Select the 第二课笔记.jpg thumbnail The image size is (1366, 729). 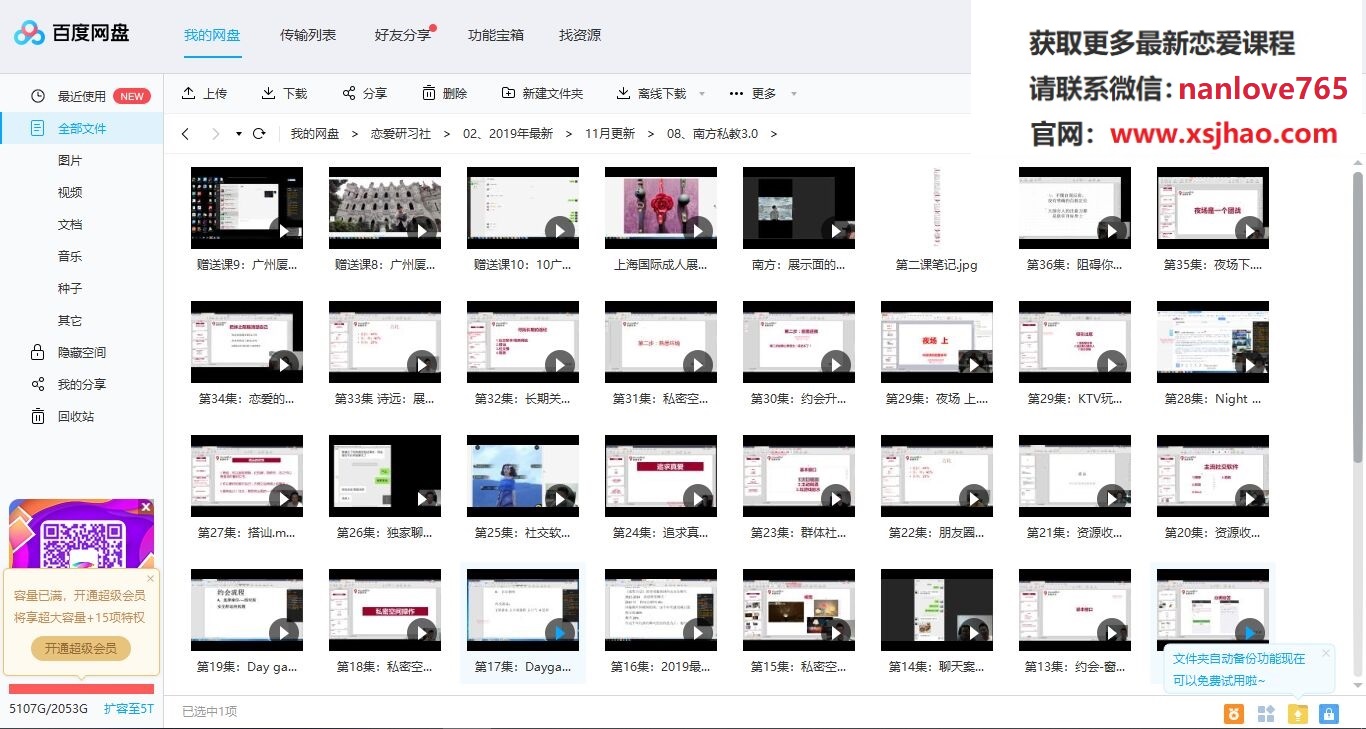(937, 208)
